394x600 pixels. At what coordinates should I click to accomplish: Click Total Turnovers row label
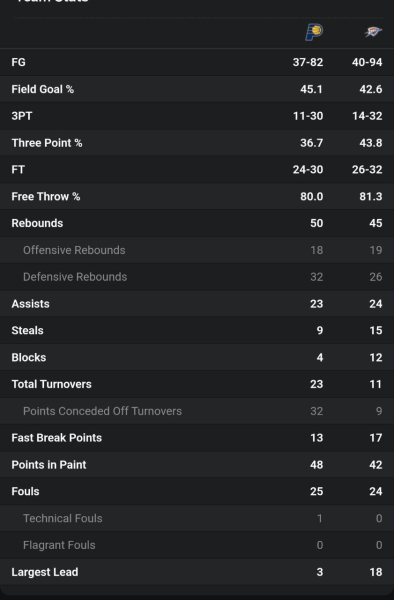coord(51,384)
